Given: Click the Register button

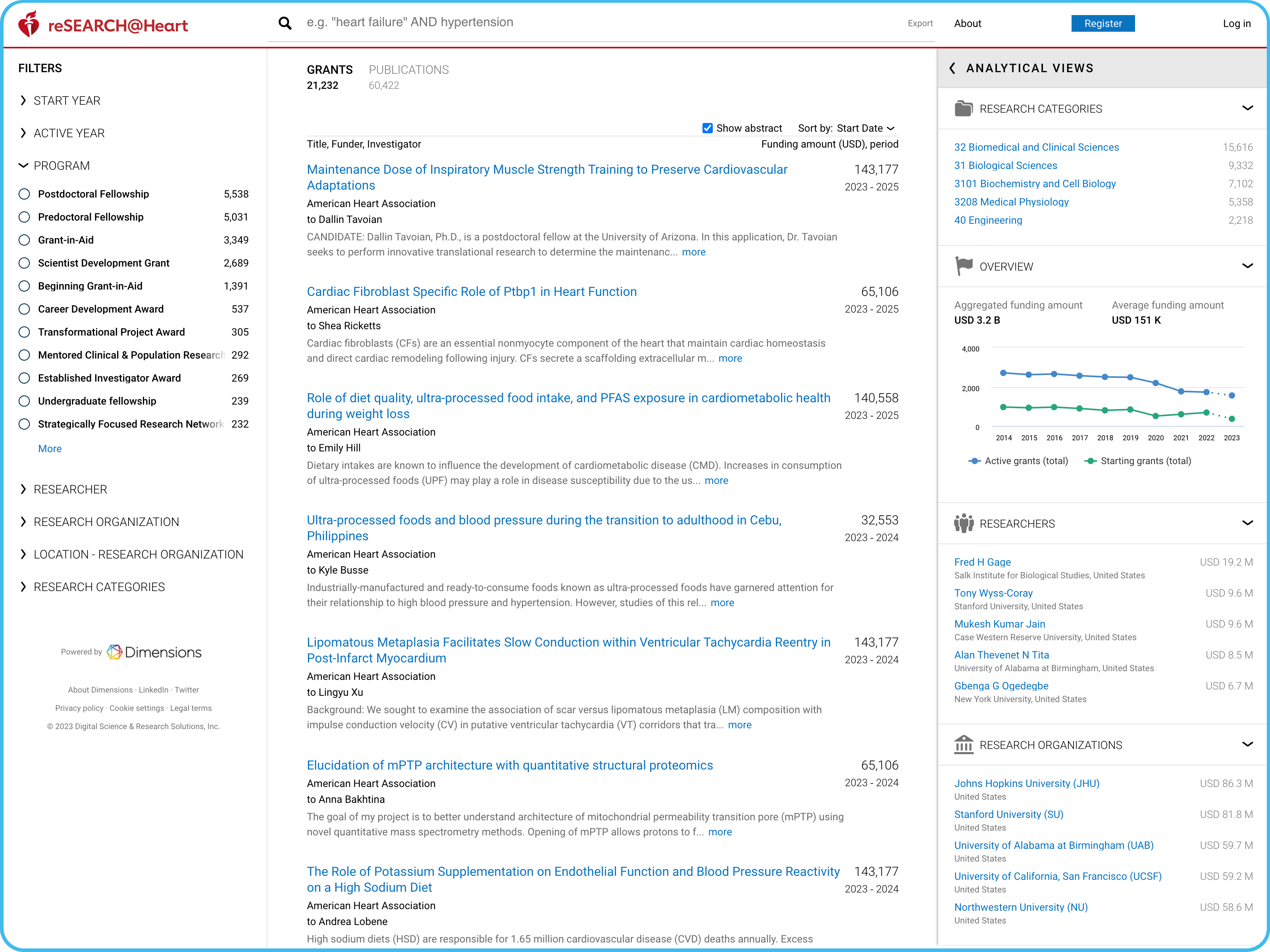Looking at the screenshot, I should tap(1103, 23).
